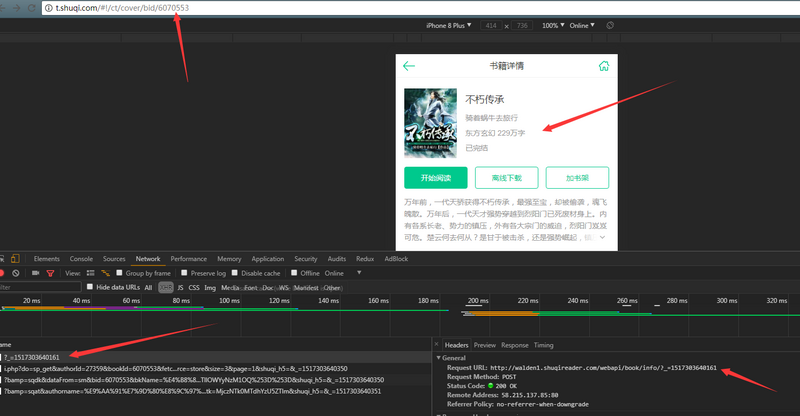Click the Request URL value
This screenshot has width=800, height=416.
point(604,368)
